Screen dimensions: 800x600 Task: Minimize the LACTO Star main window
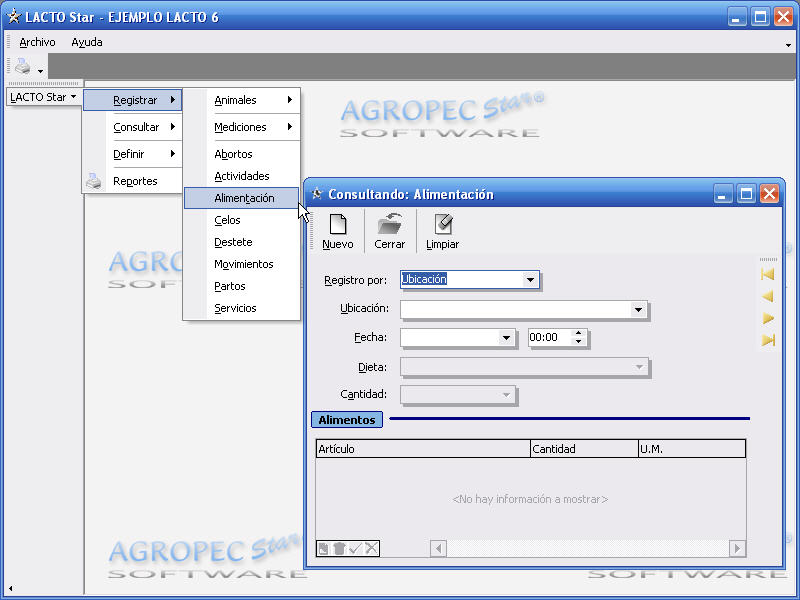point(736,17)
